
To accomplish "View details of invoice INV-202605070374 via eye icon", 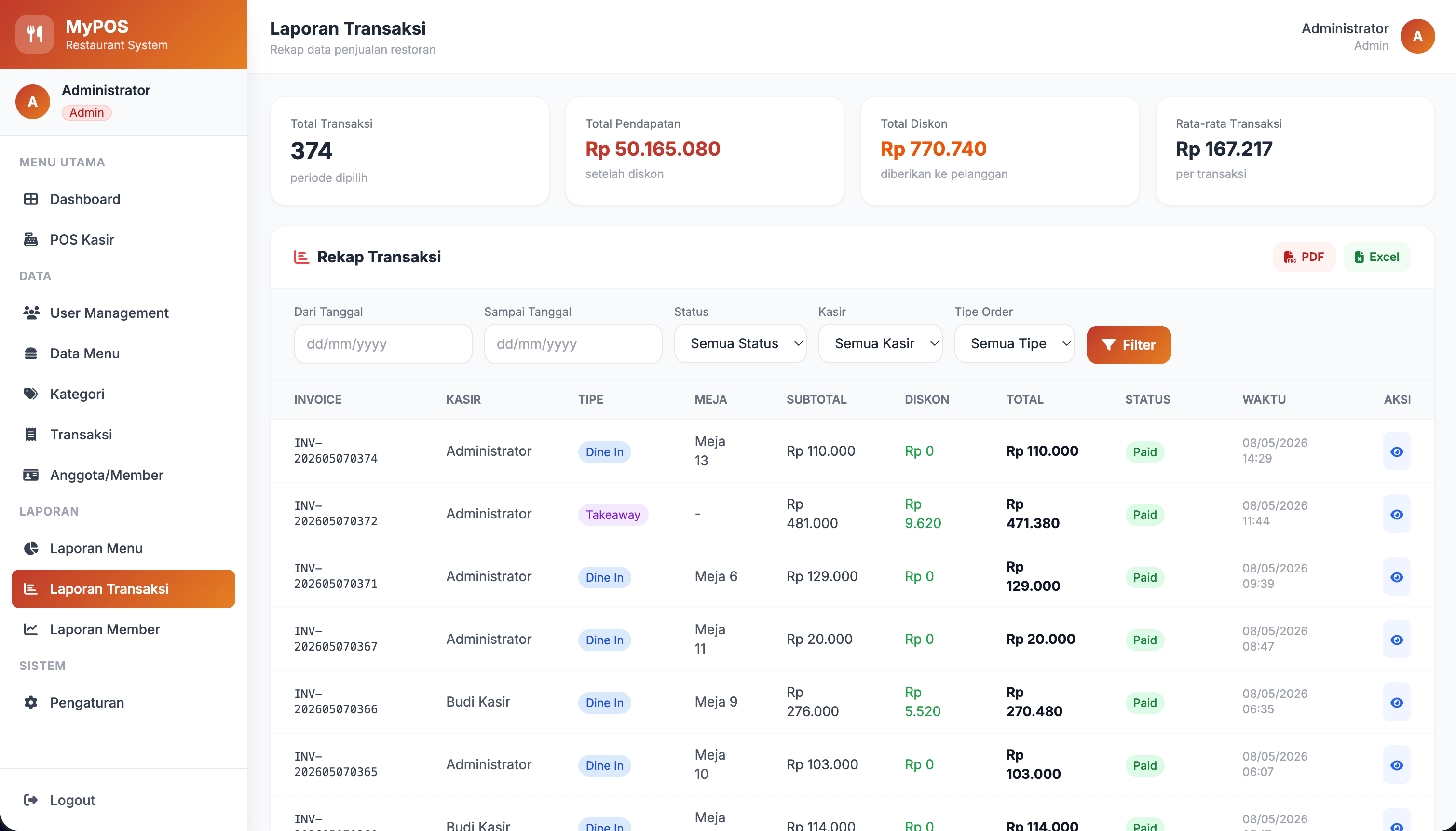I will point(1397,451).
